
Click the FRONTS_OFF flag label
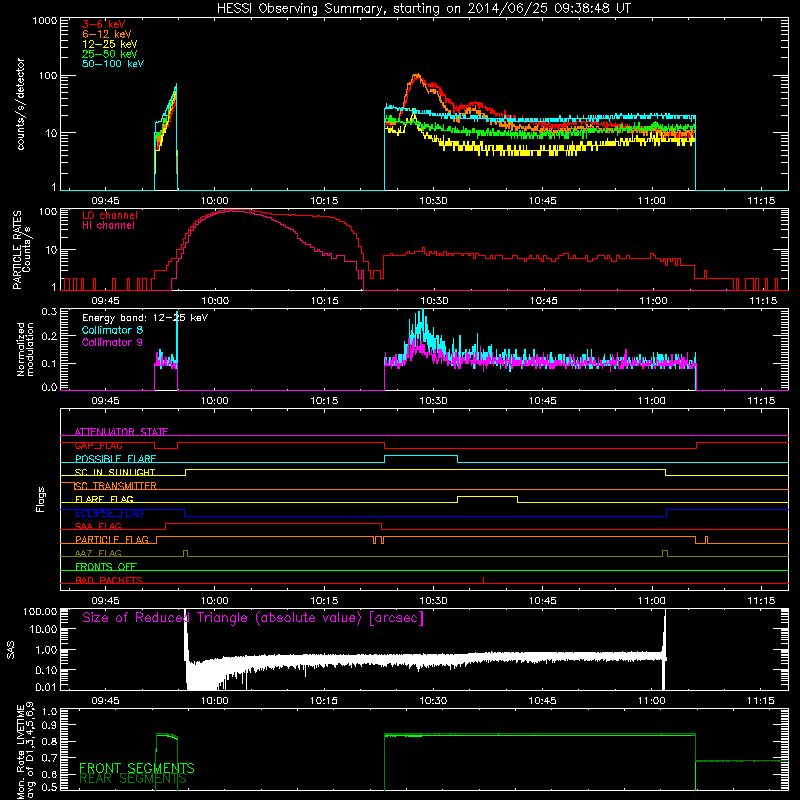[106, 567]
